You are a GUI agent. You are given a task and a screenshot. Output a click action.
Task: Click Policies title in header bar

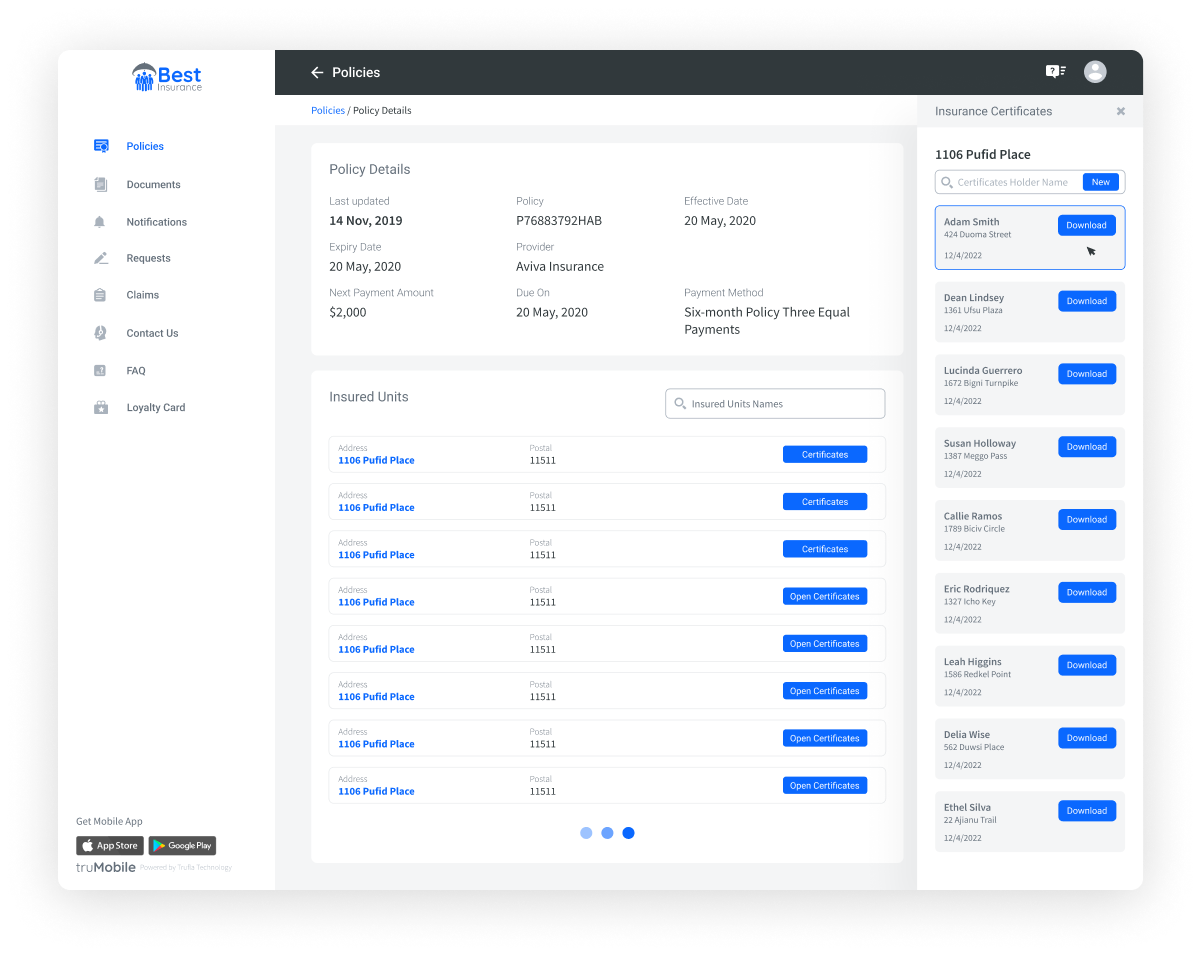pyautogui.click(x=356, y=72)
